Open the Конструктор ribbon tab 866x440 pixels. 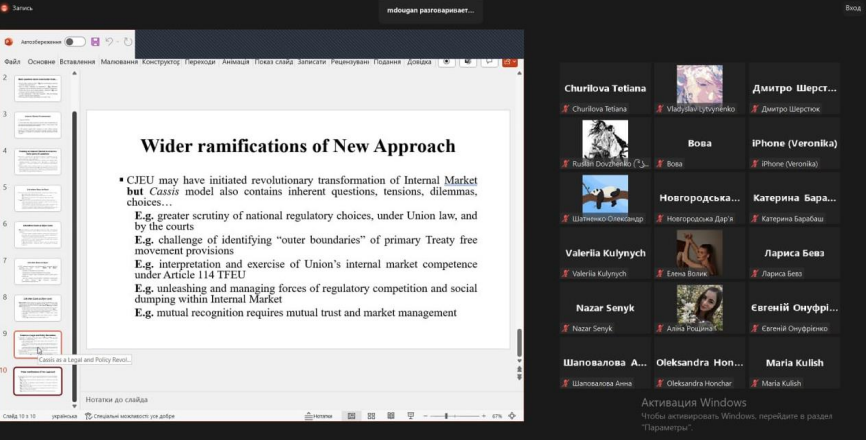161,62
